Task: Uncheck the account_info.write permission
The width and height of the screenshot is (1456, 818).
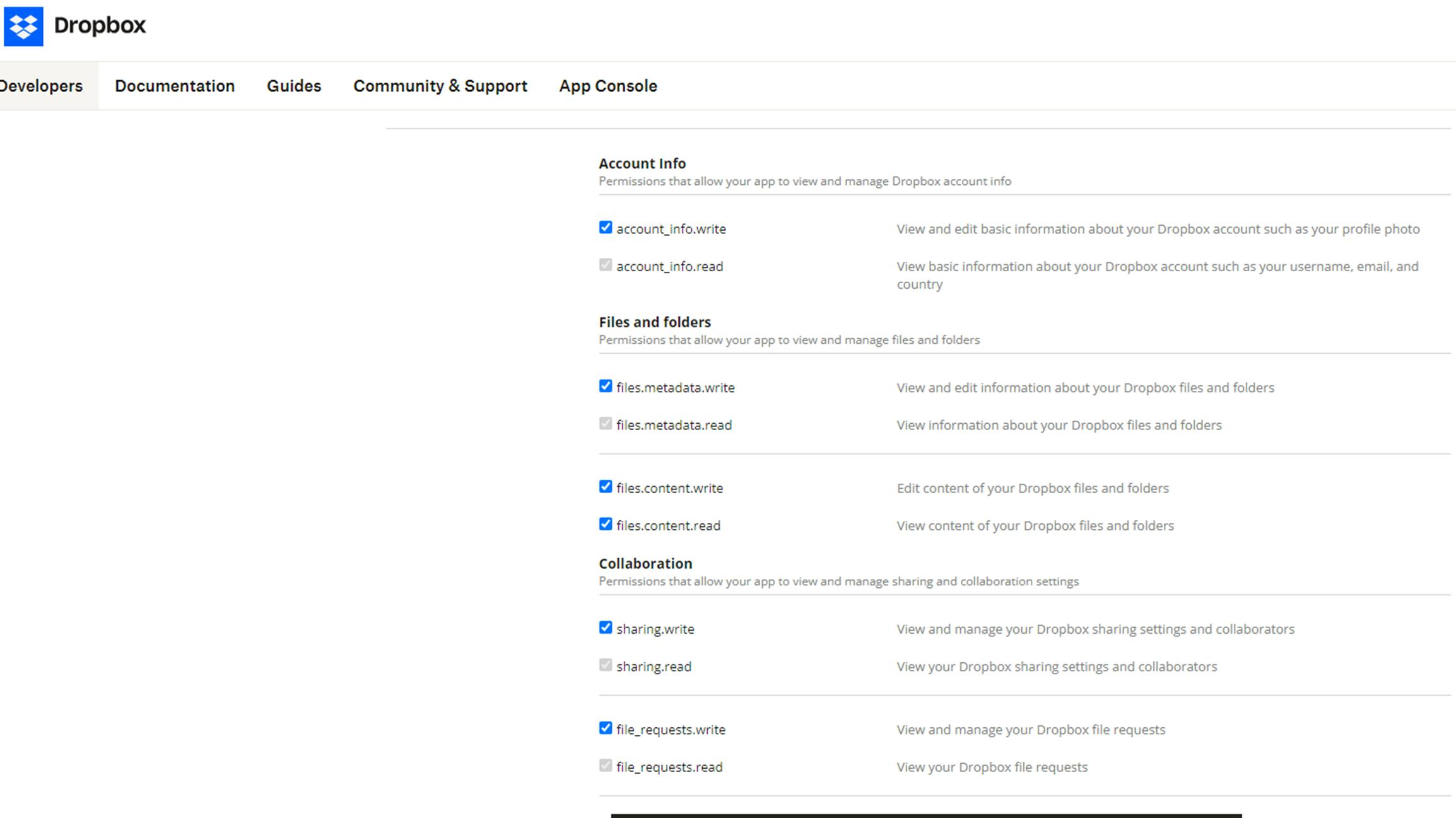Action: [606, 228]
